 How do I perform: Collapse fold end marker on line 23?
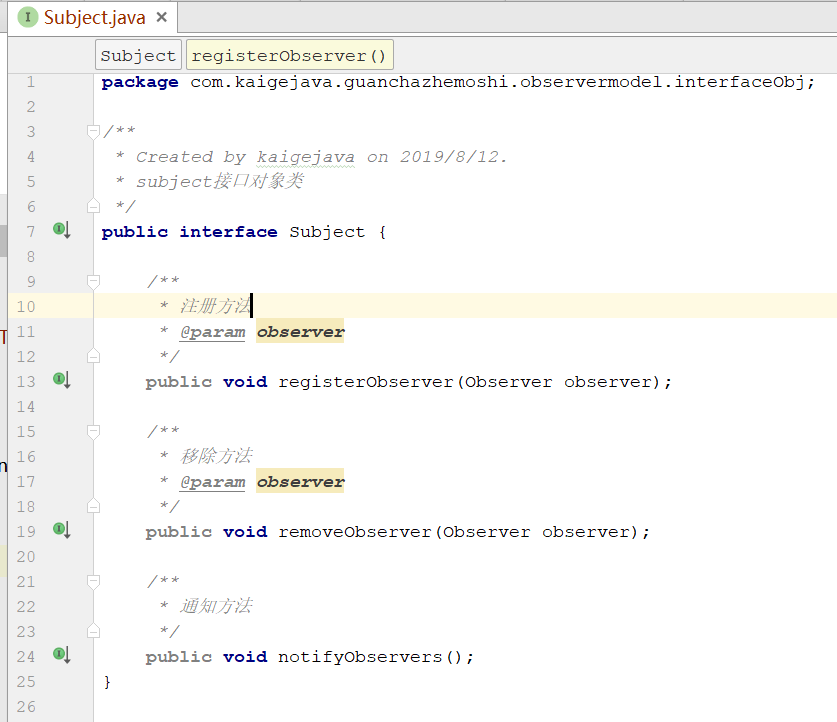[x=93, y=631]
